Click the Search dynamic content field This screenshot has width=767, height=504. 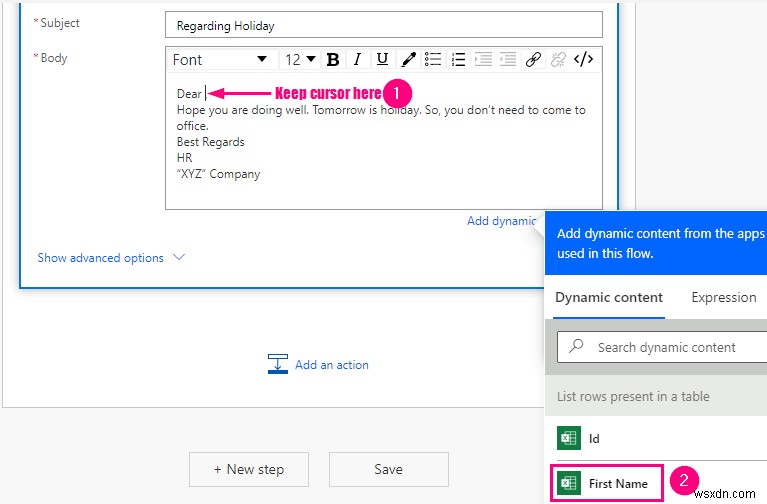(662, 347)
